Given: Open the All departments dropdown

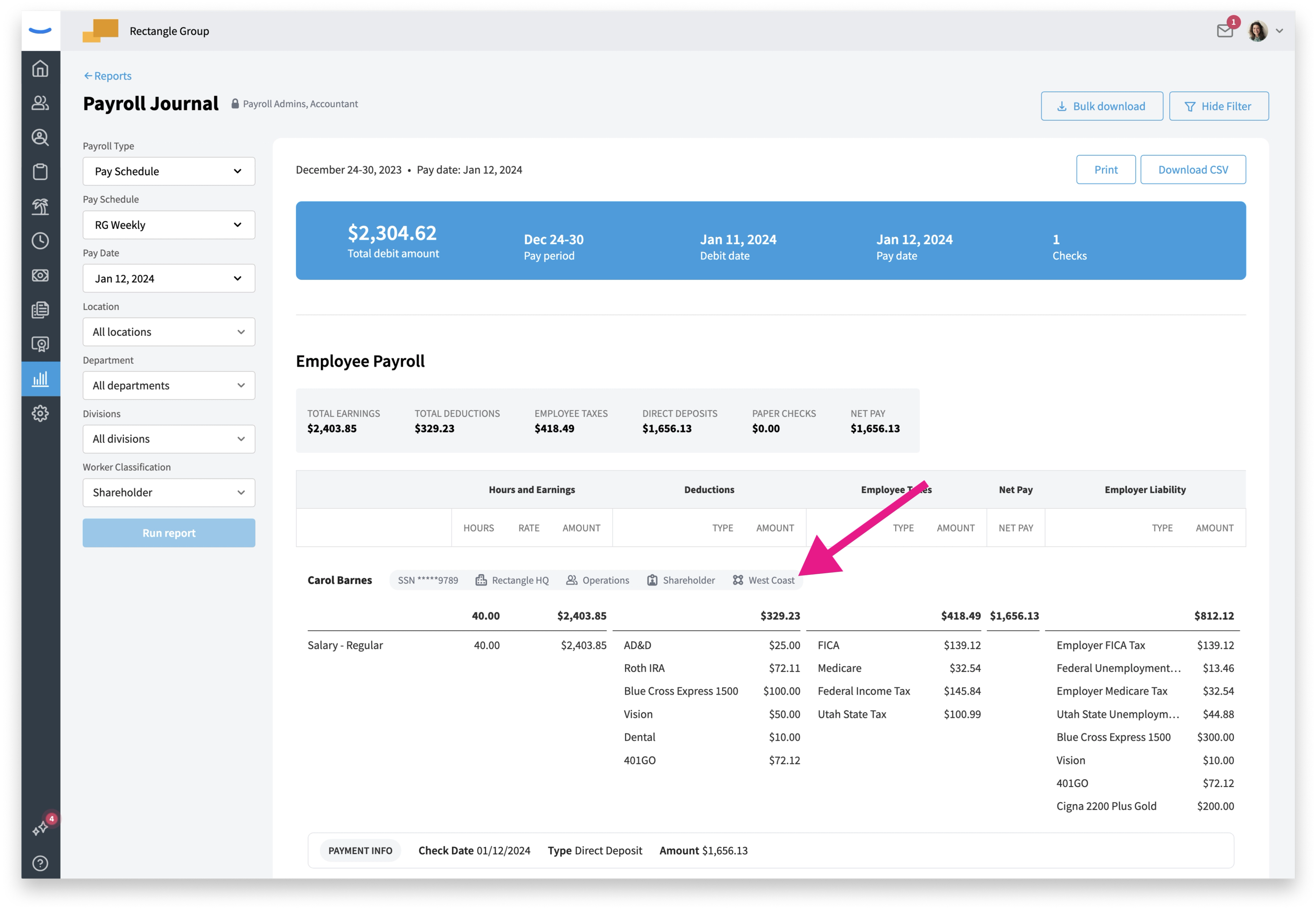Looking at the screenshot, I should [x=169, y=385].
